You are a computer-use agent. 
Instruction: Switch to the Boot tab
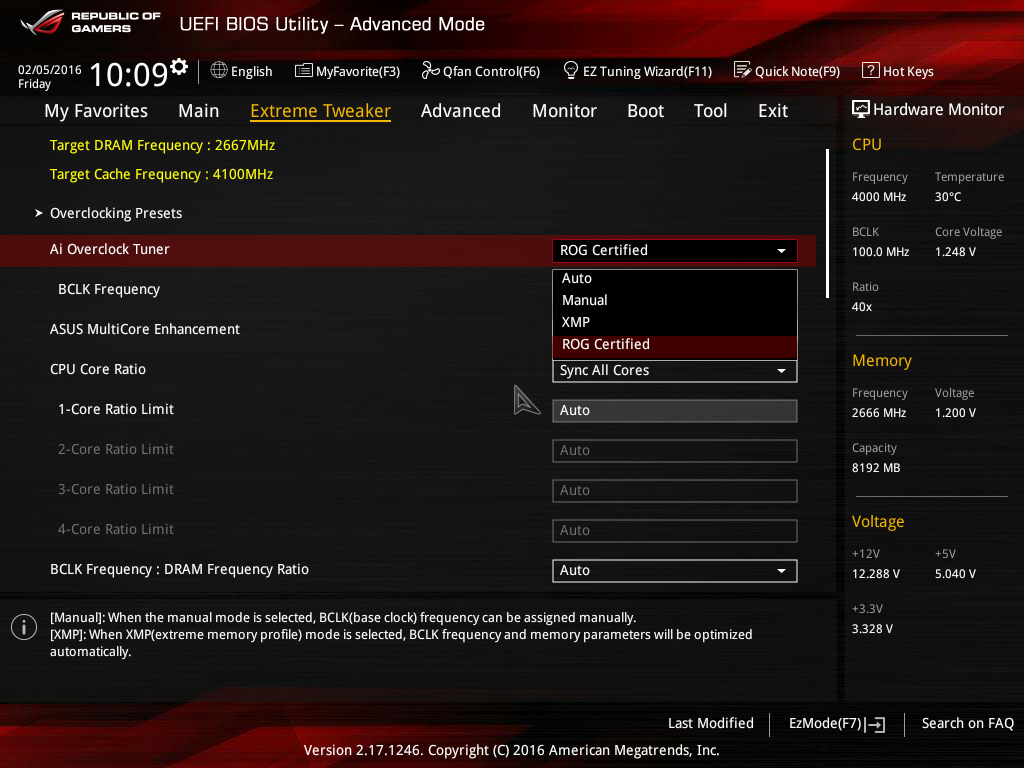(x=645, y=111)
